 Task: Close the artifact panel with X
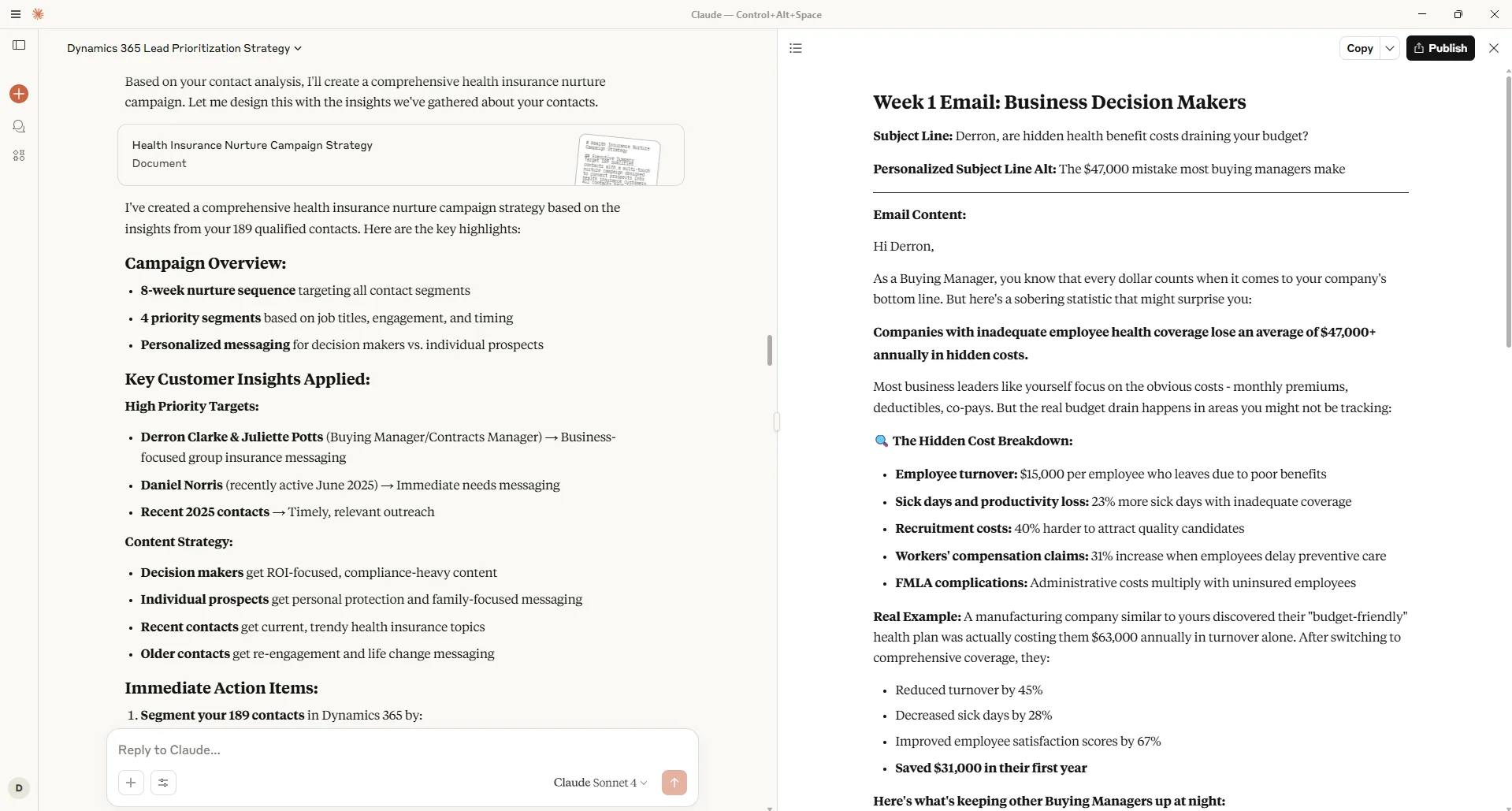[1494, 48]
